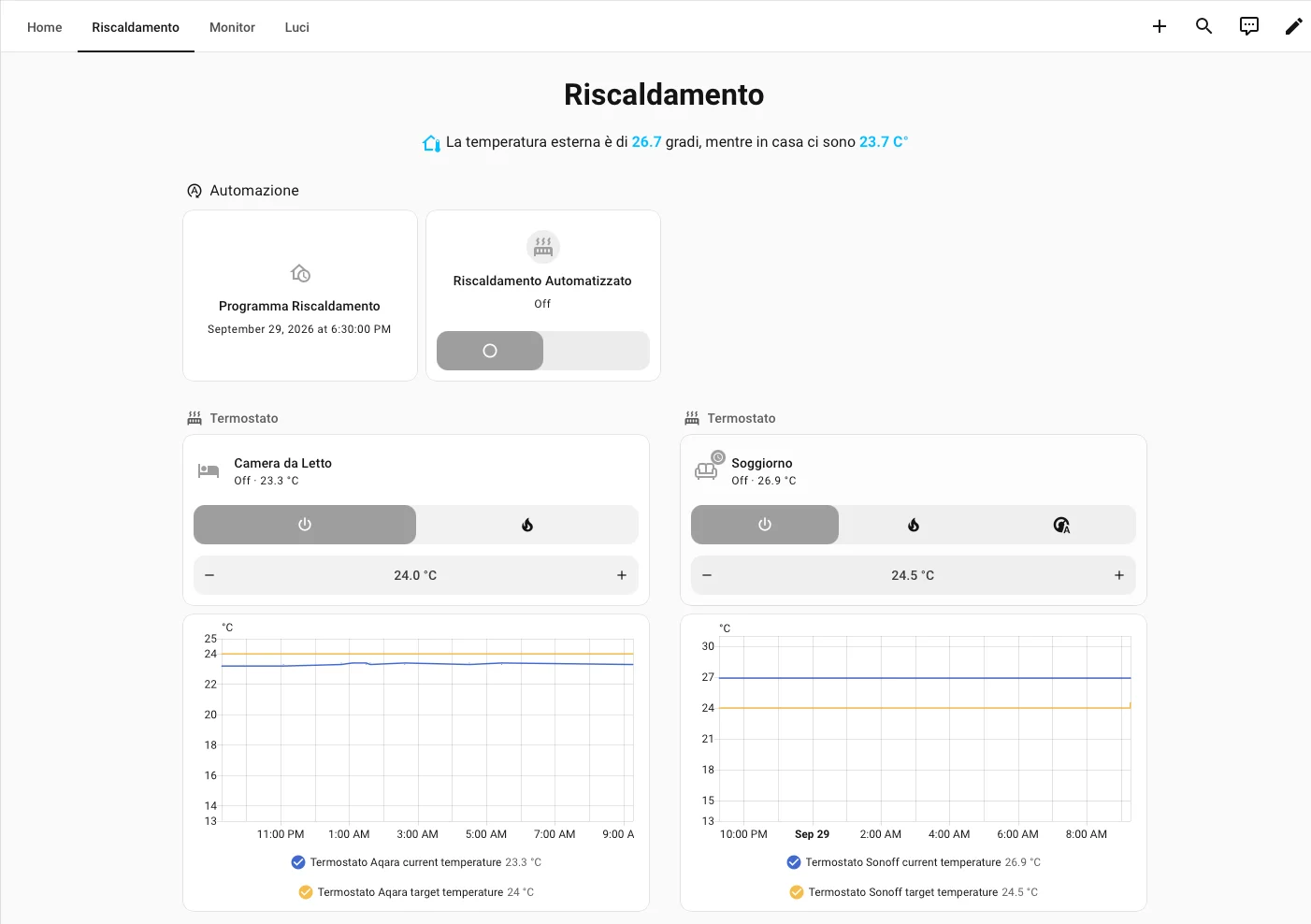The width and height of the screenshot is (1311, 924).
Task: Toggle Termostato Aqara target temperature series
Action: pos(416,892)
